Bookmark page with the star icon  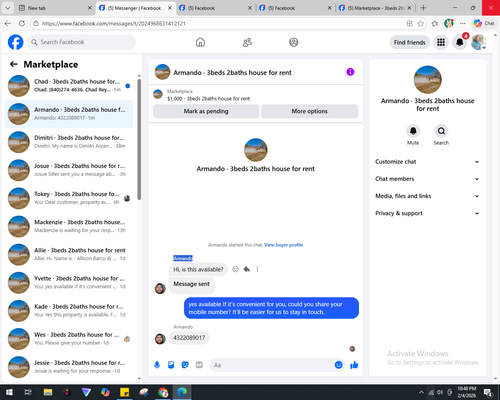pyautogui.click(x=421, y=23)
